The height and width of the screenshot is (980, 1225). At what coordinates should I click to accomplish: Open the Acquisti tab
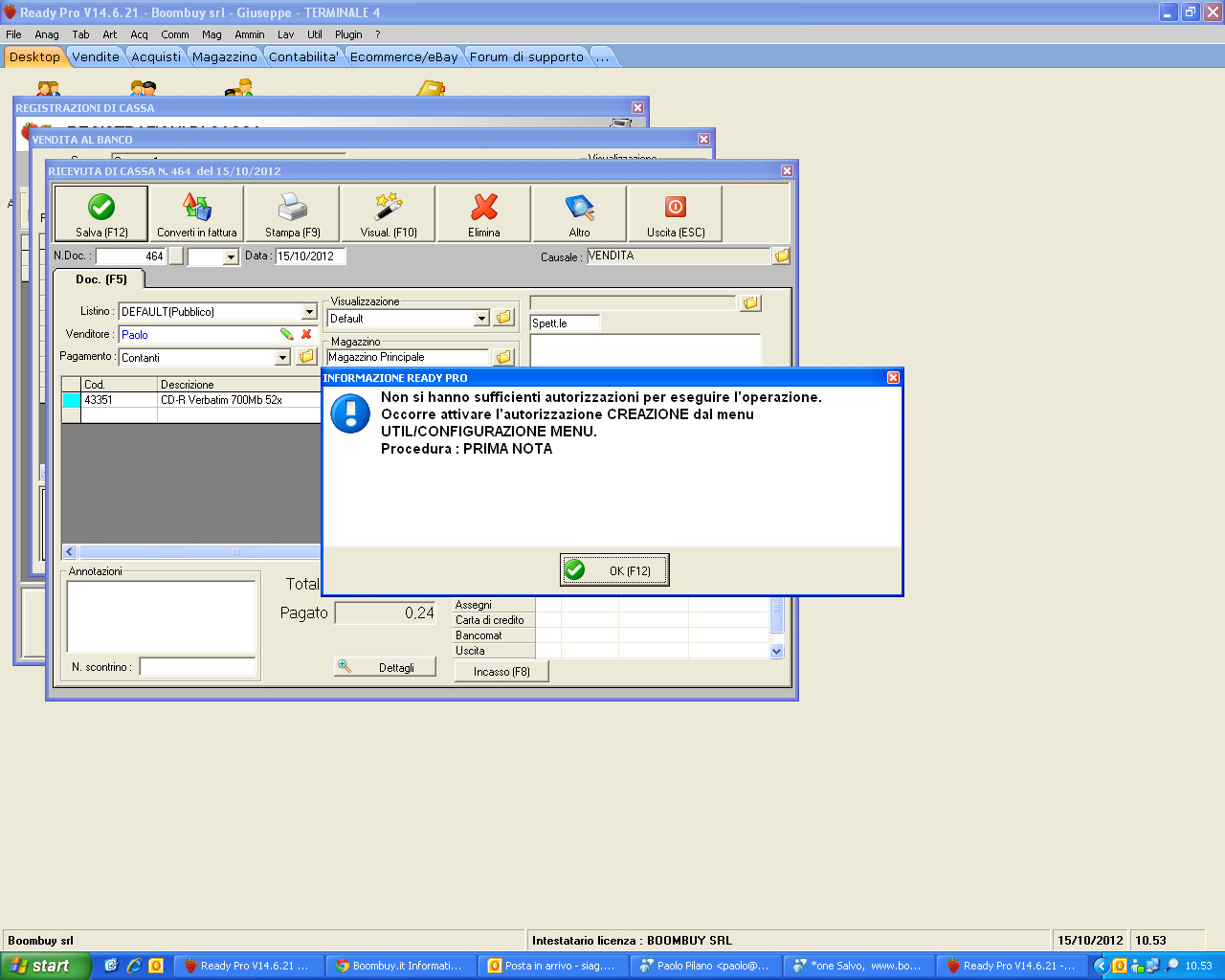156,56
